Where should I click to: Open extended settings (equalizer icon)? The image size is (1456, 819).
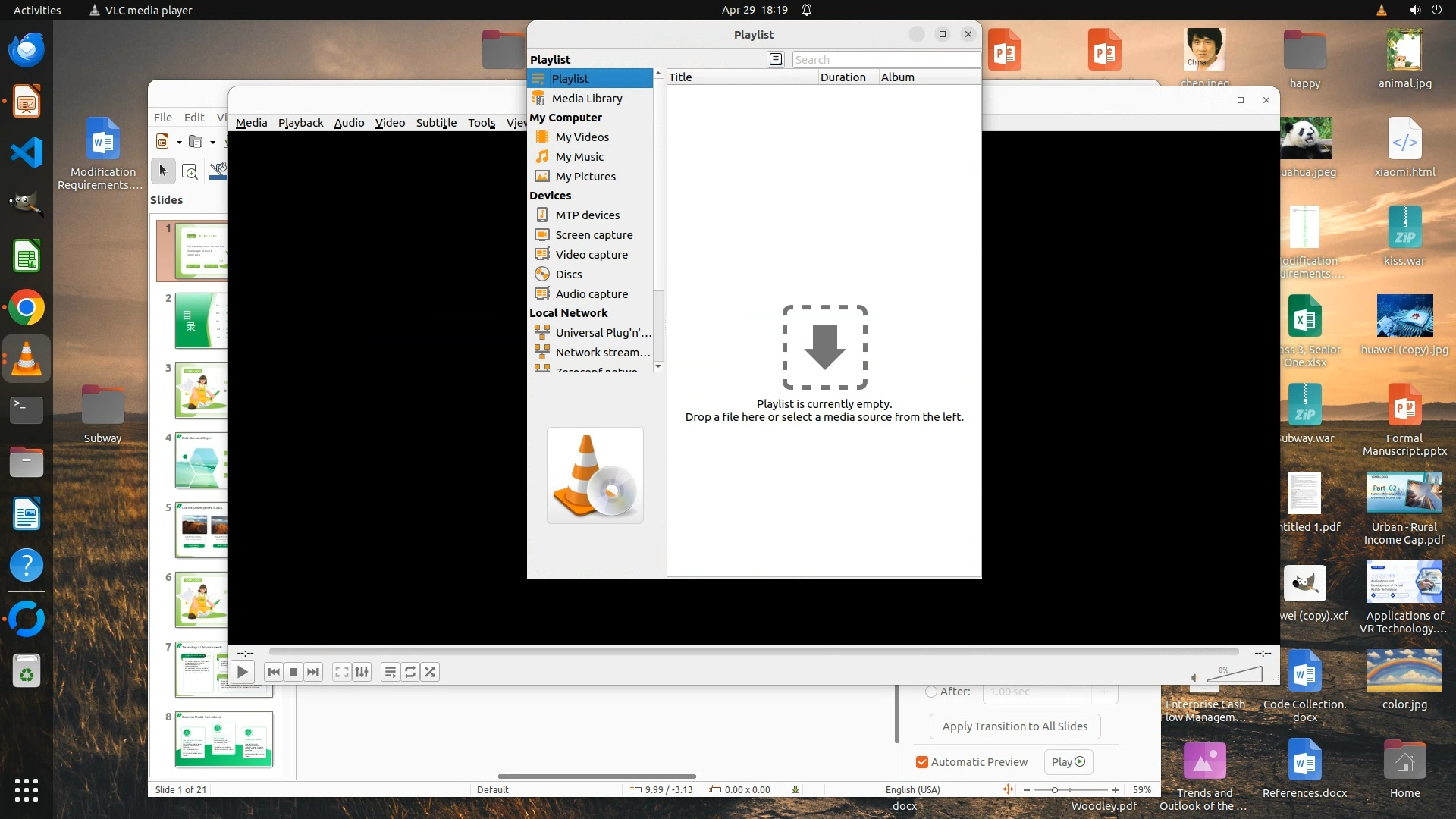[362, 672]
